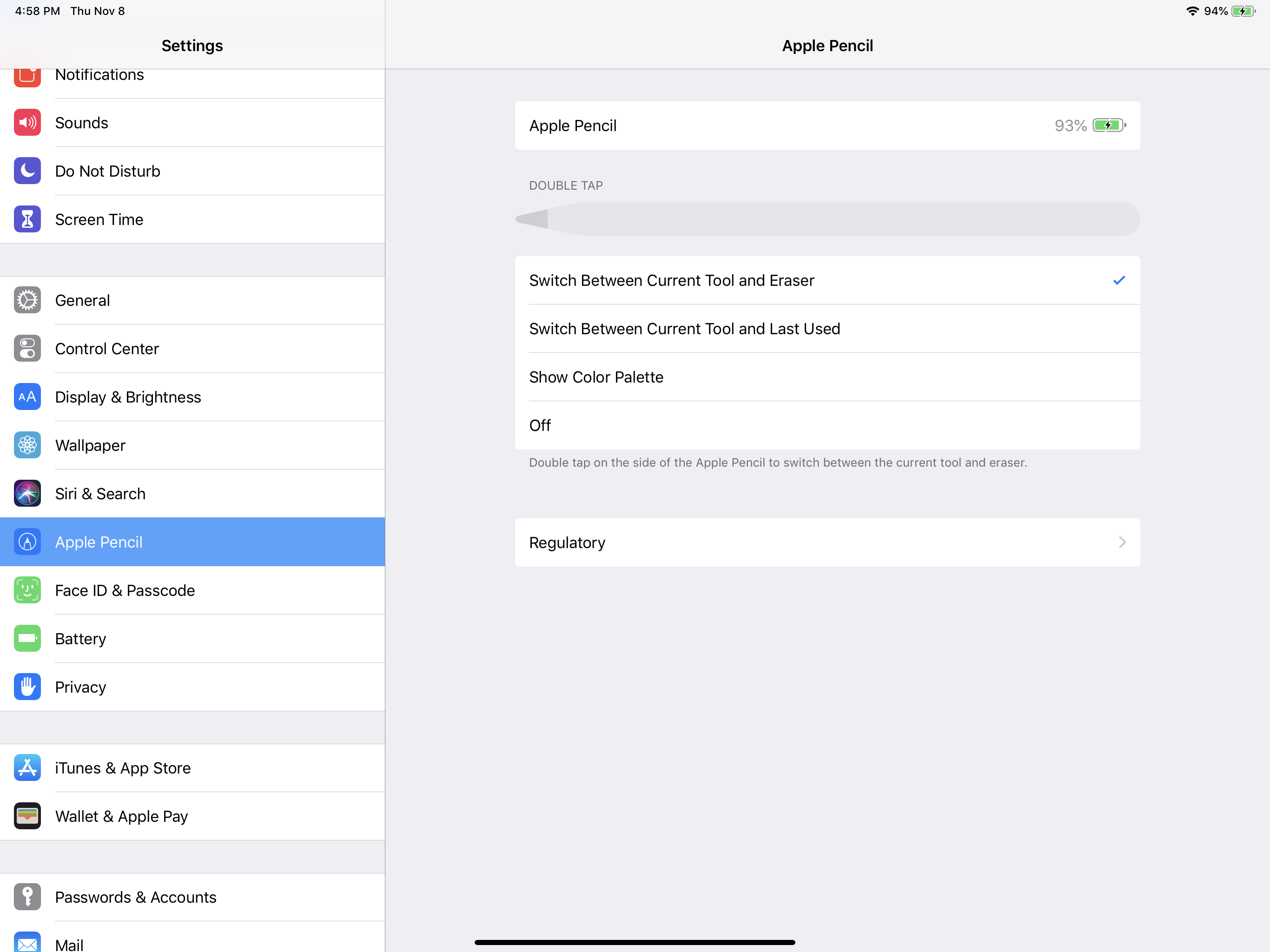Tap the Screen Time hourglass icon
The height and width of the screenshot is (952, 1270).
click(27, 219)
